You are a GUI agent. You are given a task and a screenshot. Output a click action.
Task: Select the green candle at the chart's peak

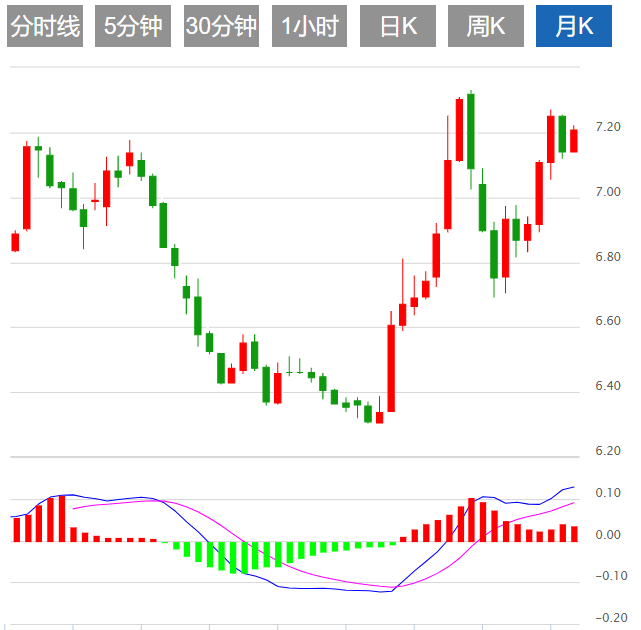[x=471, y=130]
